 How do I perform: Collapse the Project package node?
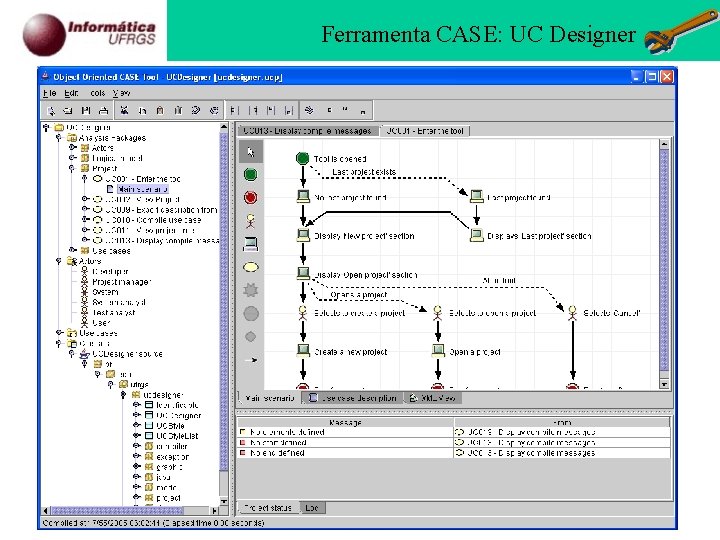(x=72, y=169)
